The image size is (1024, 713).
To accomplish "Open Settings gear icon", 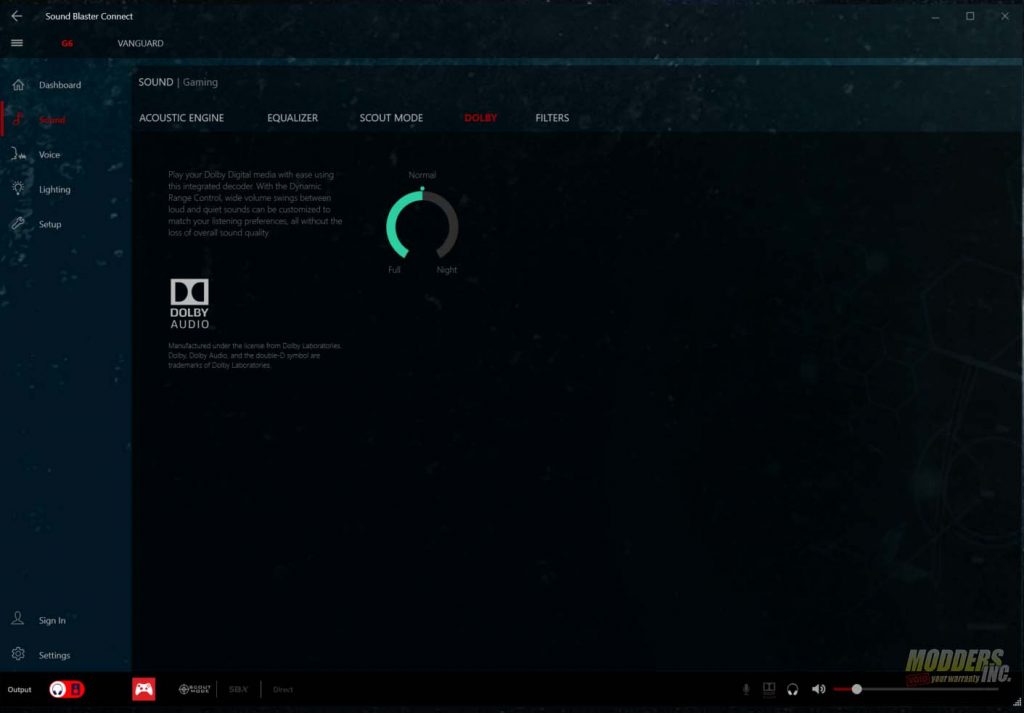I will pos(18,654).
